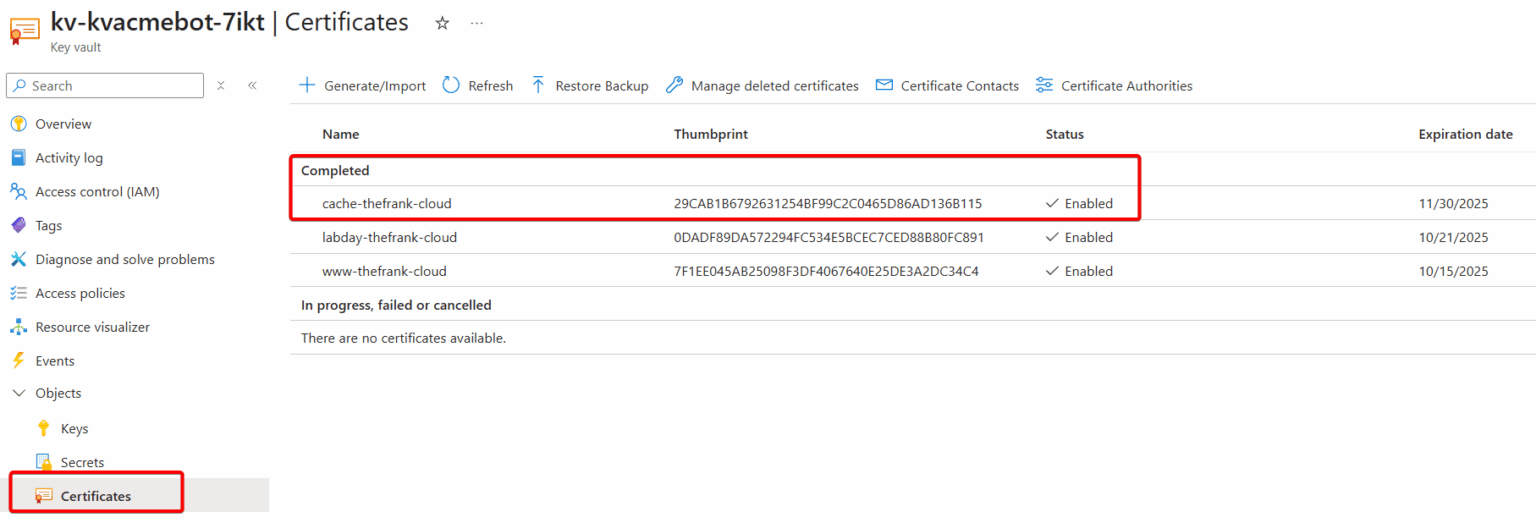Select thumbprint starting with 29CAB1B6
Screen dimensions: 1536x523
pyautogui.click(x=828, y=203)
